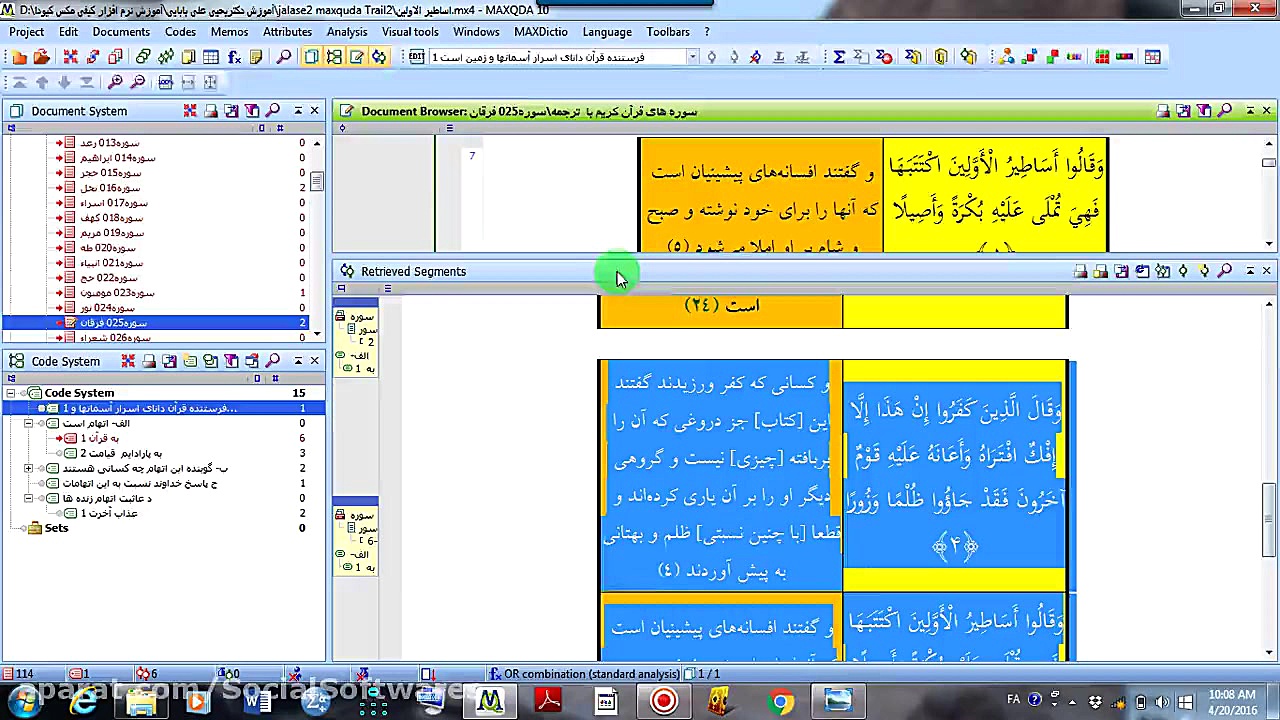
Task: Open the Text Search tool from the toolbar
Action: 285,57
